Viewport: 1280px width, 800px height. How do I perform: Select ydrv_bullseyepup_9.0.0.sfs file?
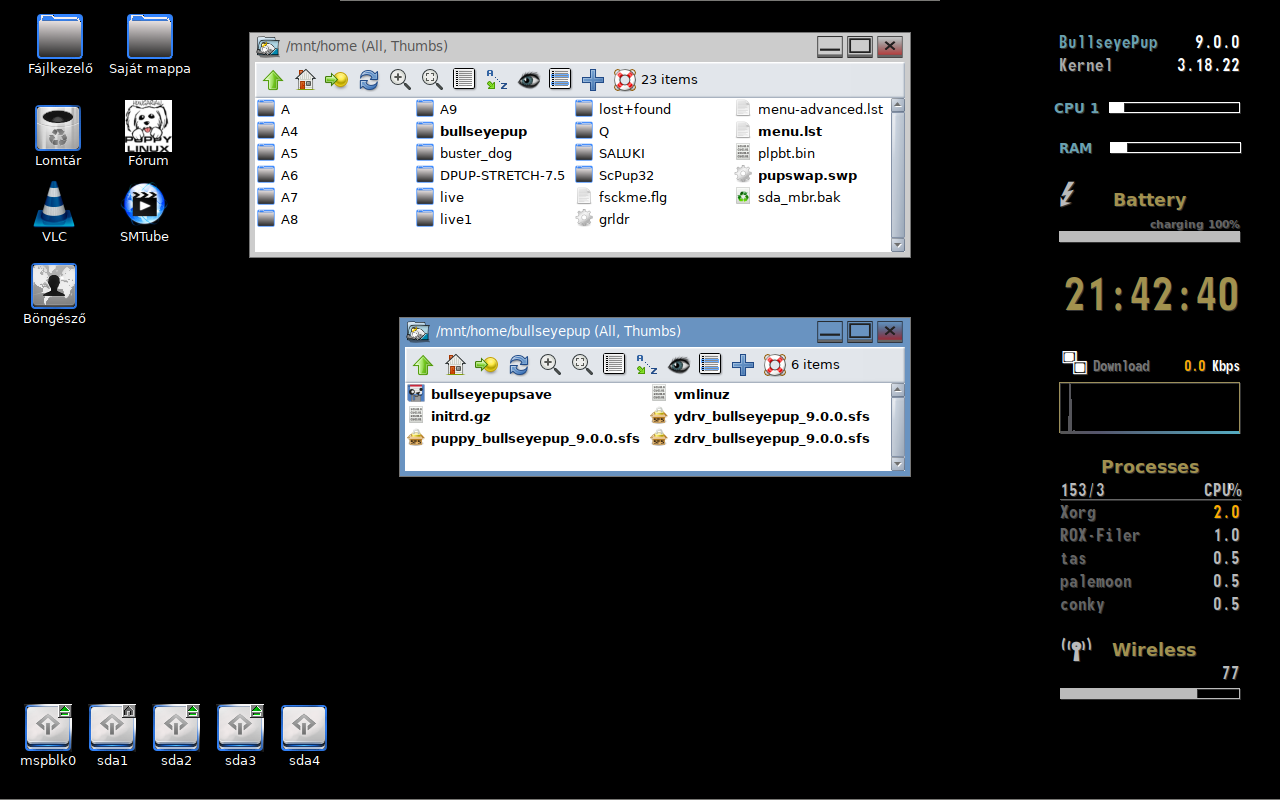pos(760,416)
